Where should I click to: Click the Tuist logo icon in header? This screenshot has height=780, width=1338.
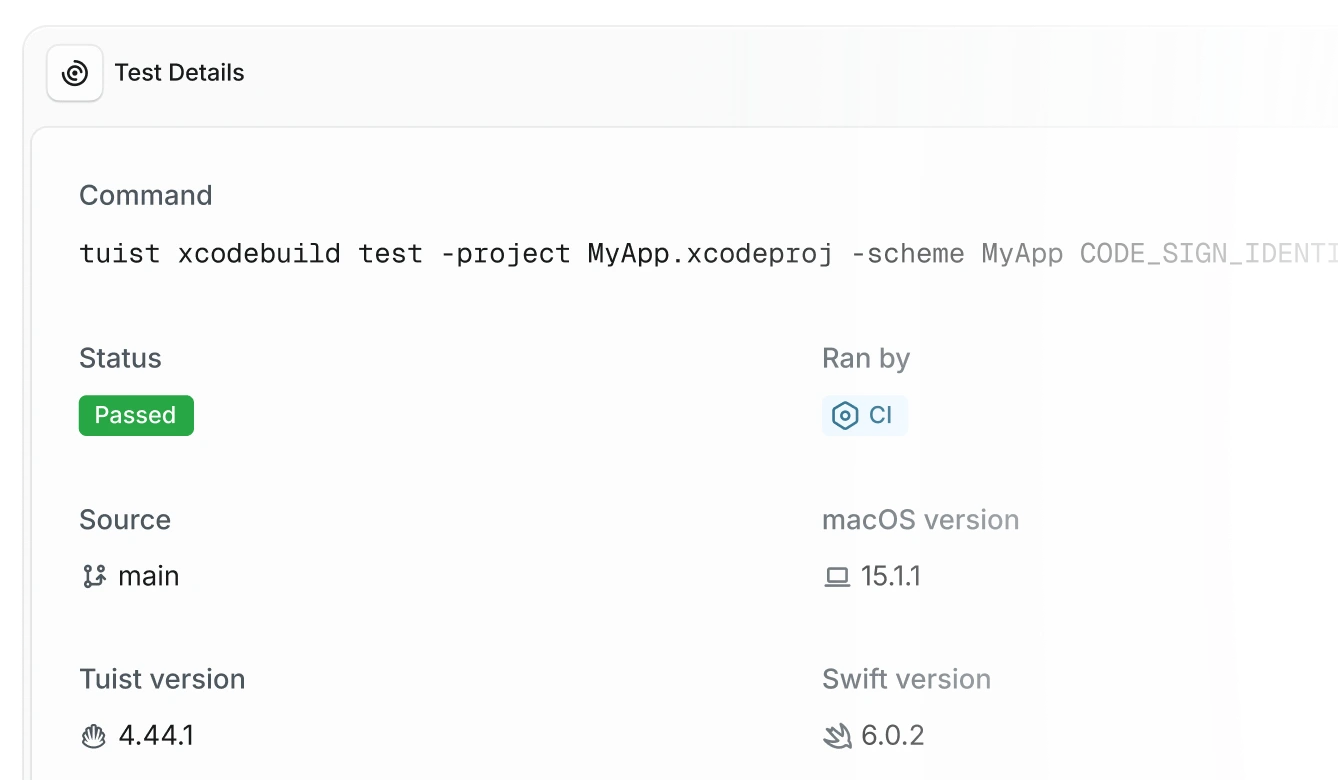pyautogui.click(x=75, y=73)
